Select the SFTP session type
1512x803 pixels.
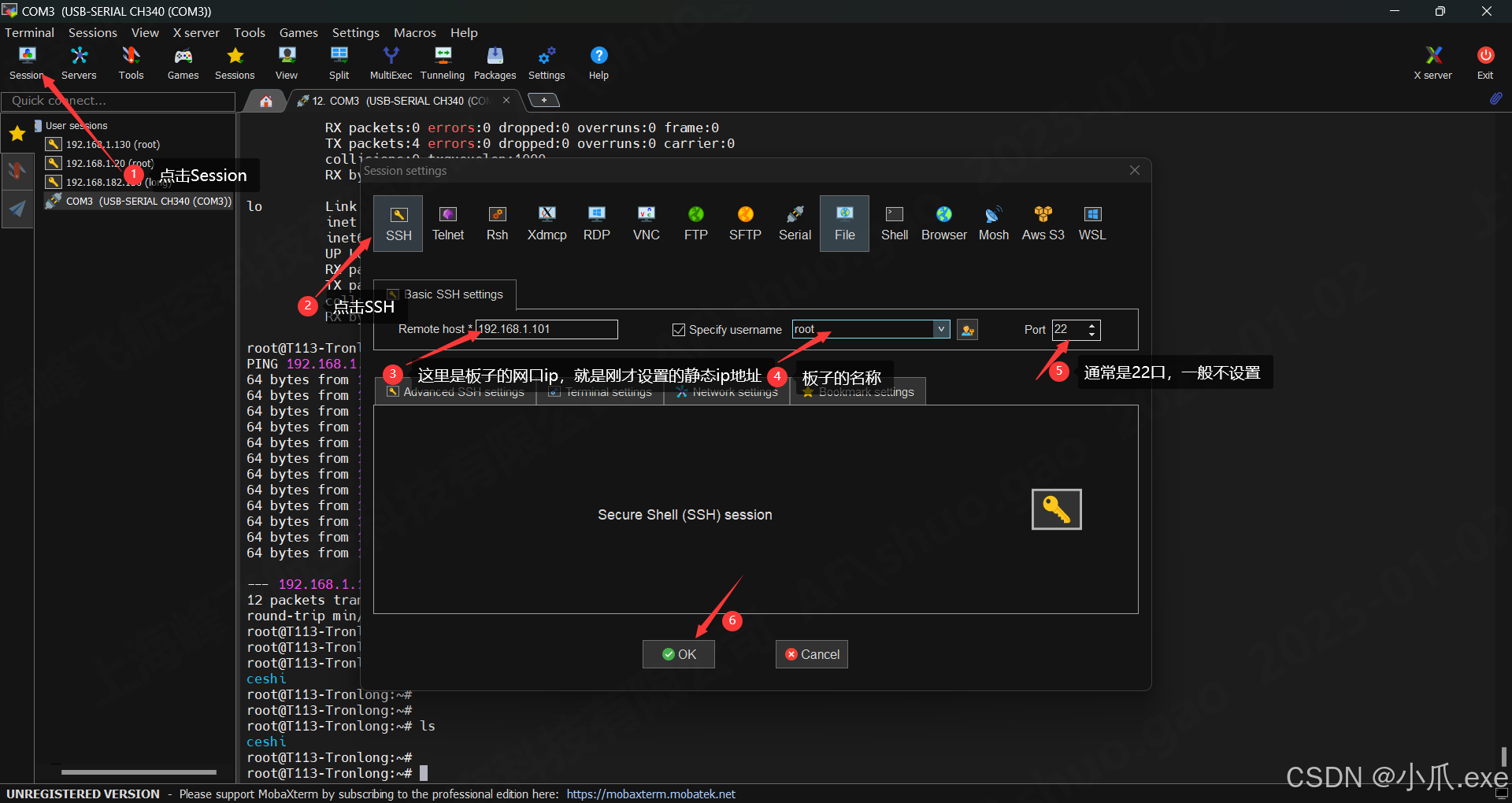click(745, 224)
